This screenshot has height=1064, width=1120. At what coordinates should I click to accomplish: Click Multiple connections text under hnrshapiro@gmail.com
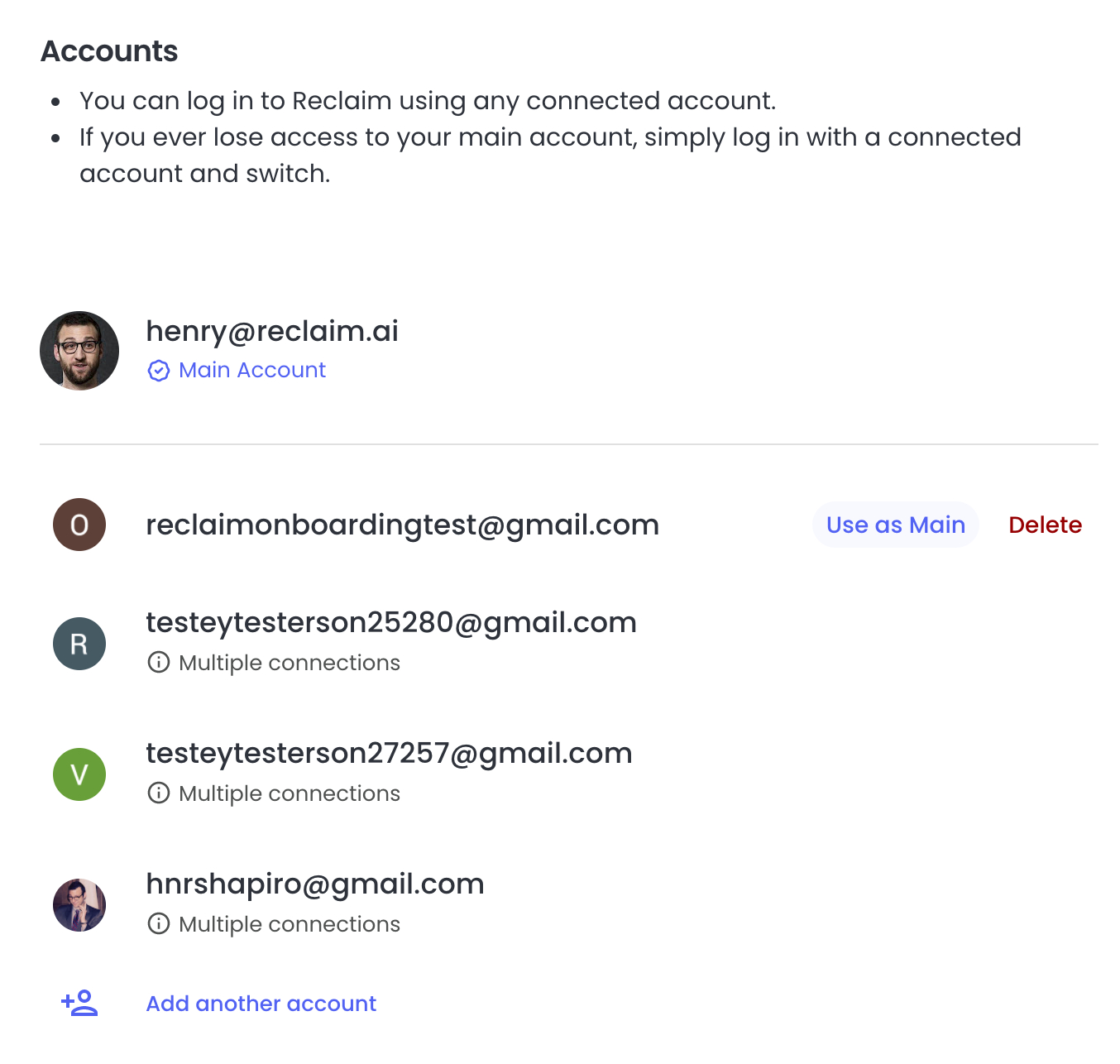pos(290,924)
